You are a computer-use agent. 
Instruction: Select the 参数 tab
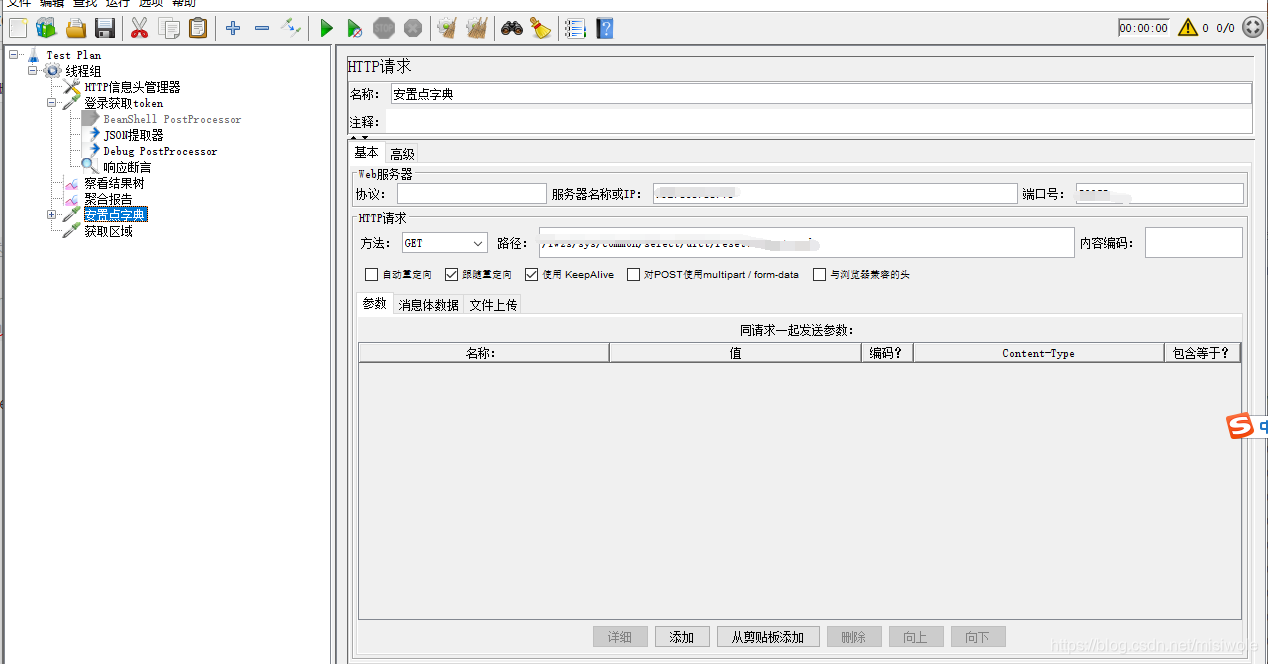pyautogui.click(x=375, y=303)
